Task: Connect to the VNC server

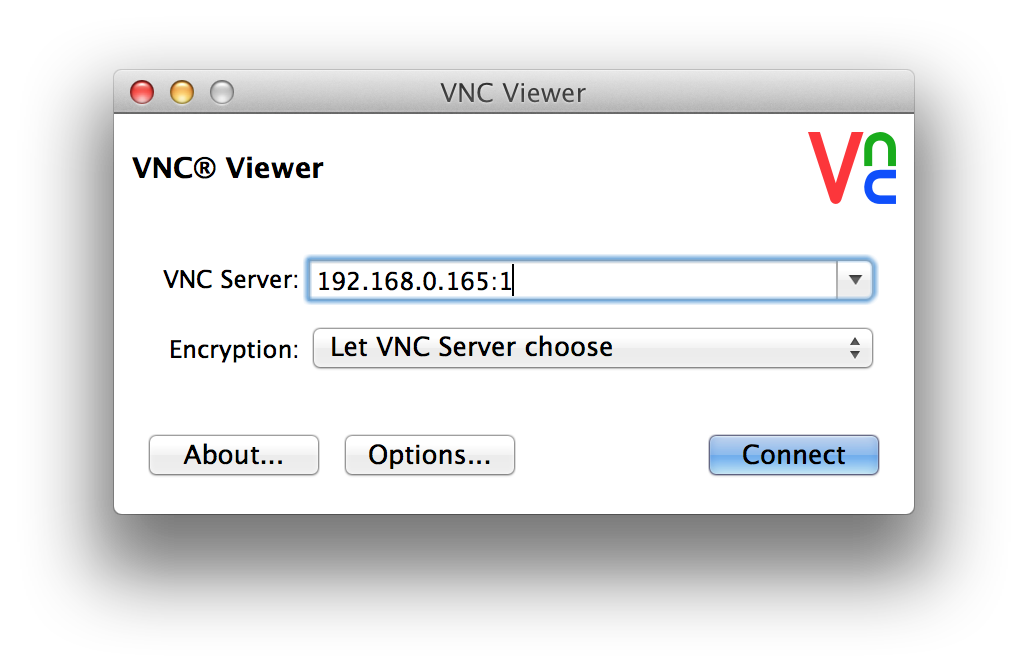Action: pyautogui.click(x=793, y=454)
